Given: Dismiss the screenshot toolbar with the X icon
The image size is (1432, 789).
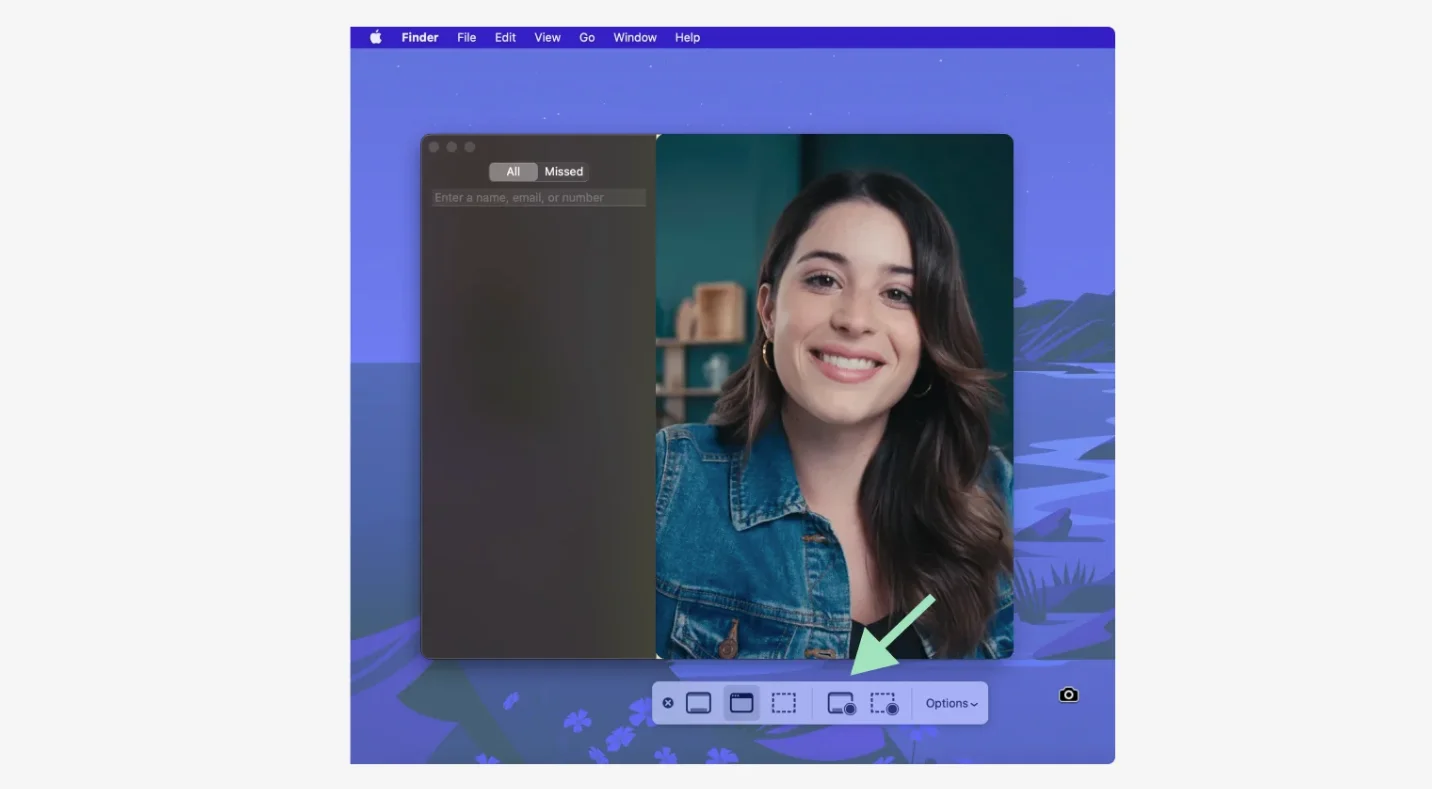Looking at the screenshot, I should point(667,702).
